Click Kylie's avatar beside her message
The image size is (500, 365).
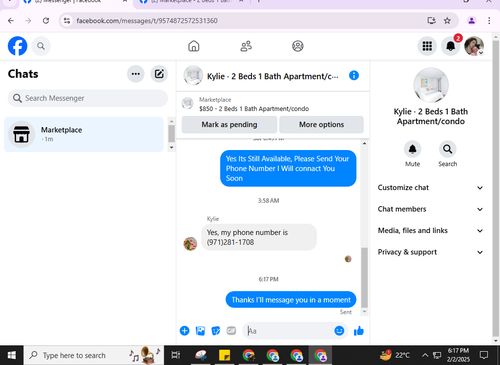tap(190, 244)
